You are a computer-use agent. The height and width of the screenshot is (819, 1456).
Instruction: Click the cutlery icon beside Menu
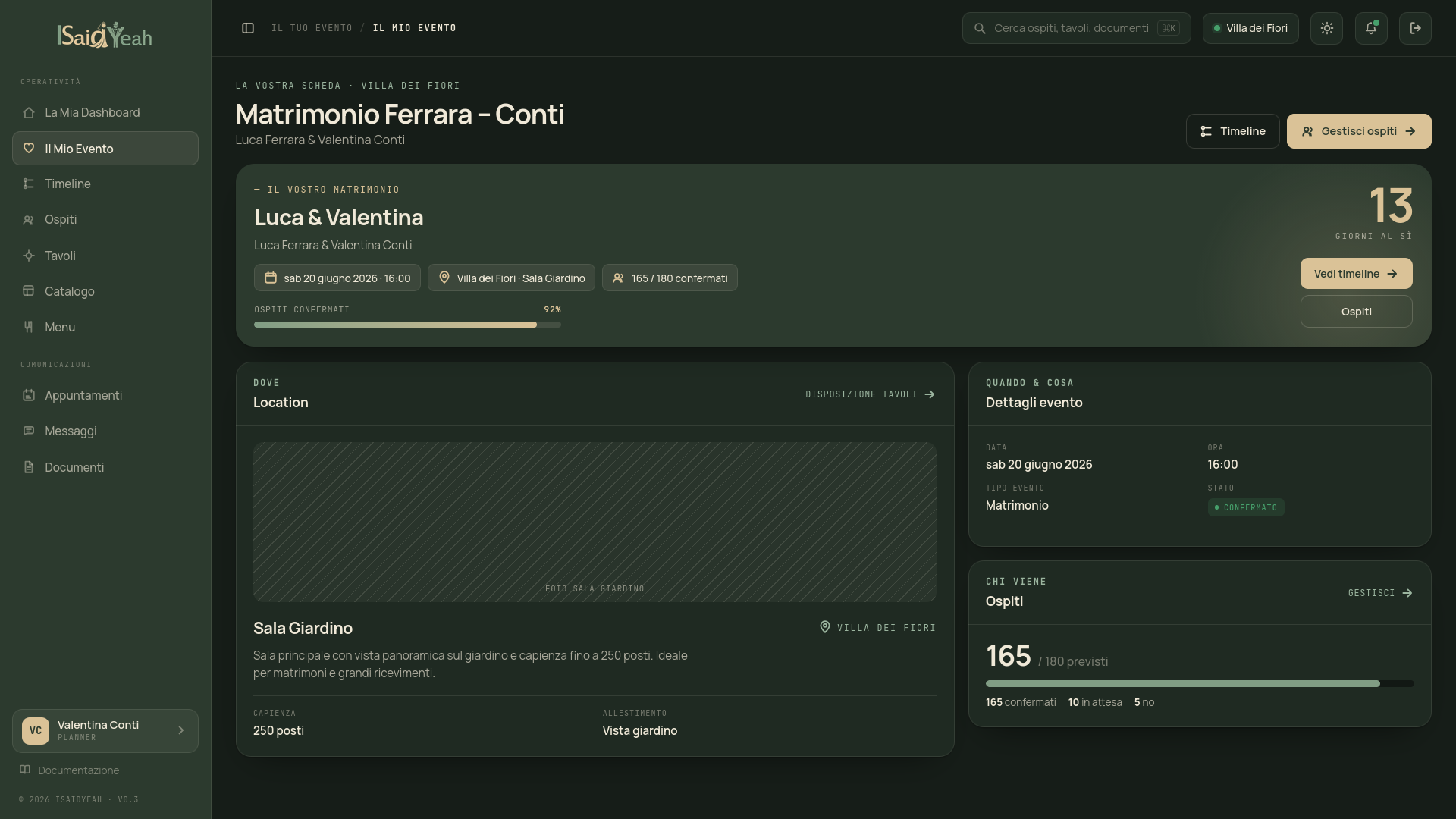(x=29, y=327)
